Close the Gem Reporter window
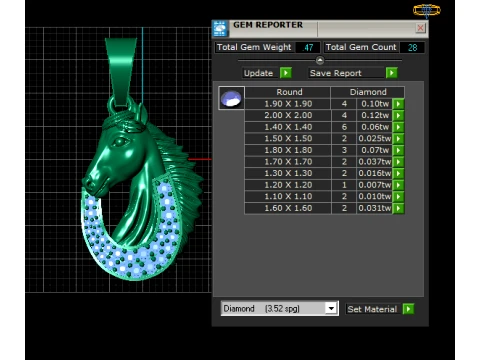The width and height of the screenshot is (480, 360). pos(420,28)
